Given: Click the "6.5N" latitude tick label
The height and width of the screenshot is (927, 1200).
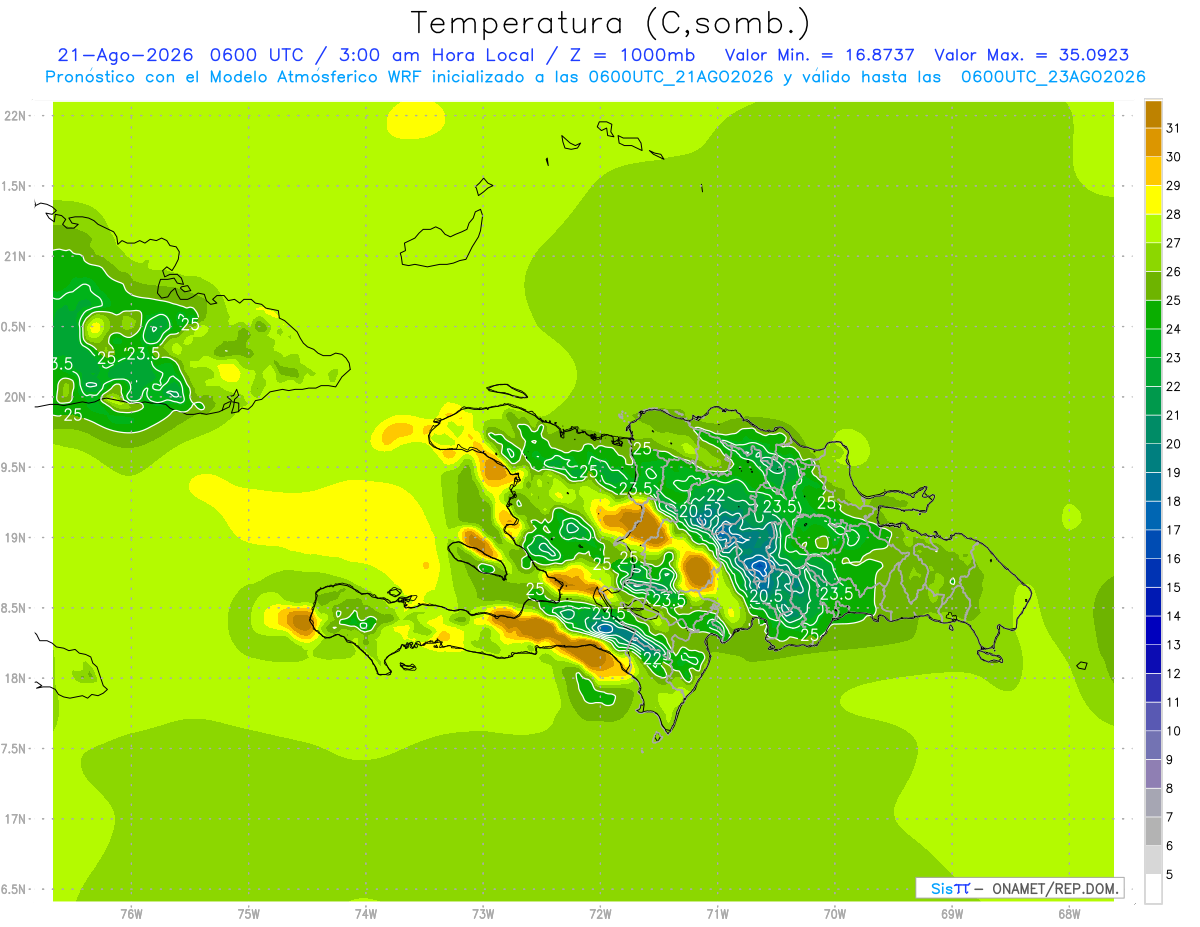Looking at the screenshot, I should click(16, 890).
